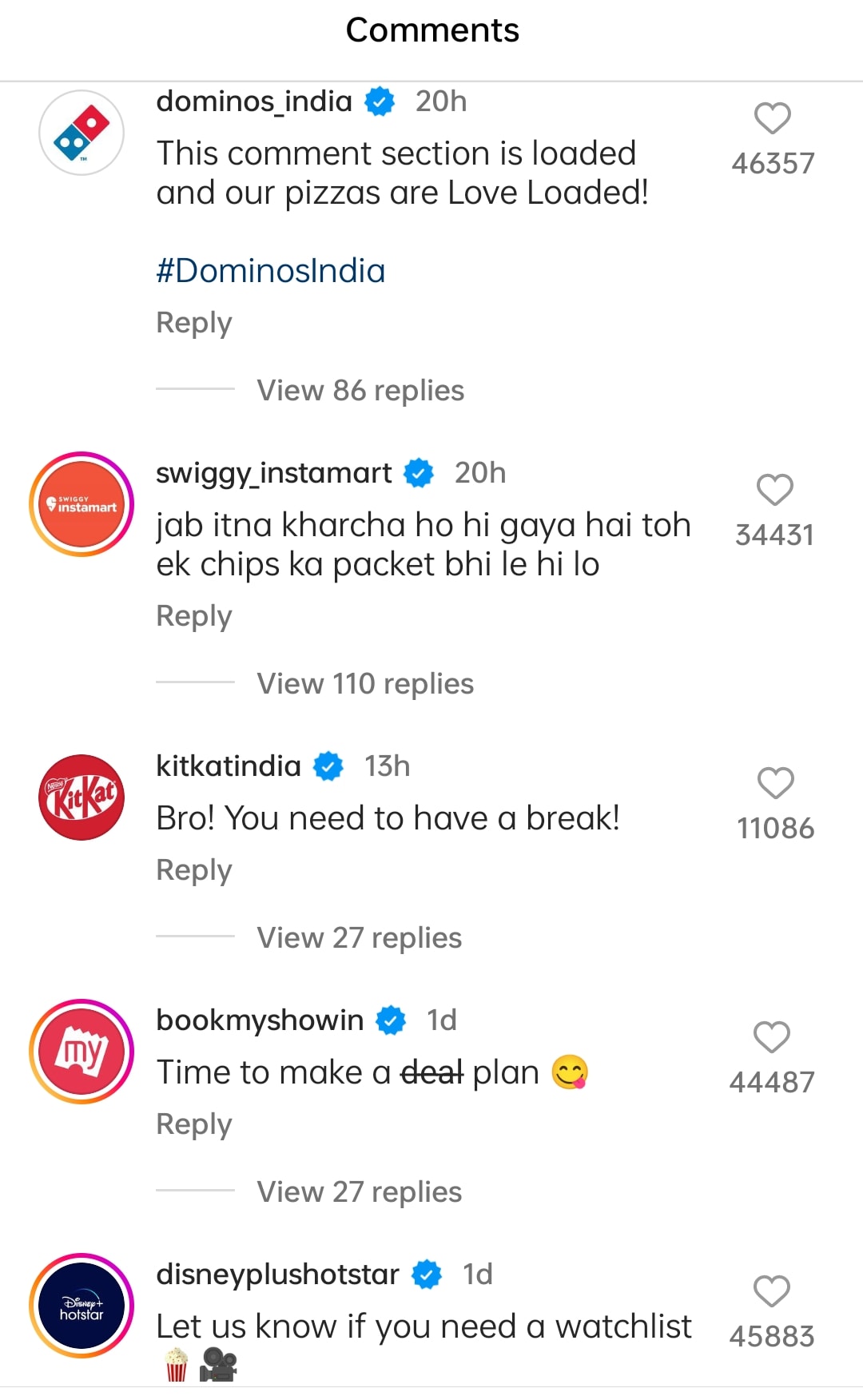The width and height of the screenshot is (863, 1400).
Task: Open the #DominosIndia hashtag
Action: coord(270,271)
